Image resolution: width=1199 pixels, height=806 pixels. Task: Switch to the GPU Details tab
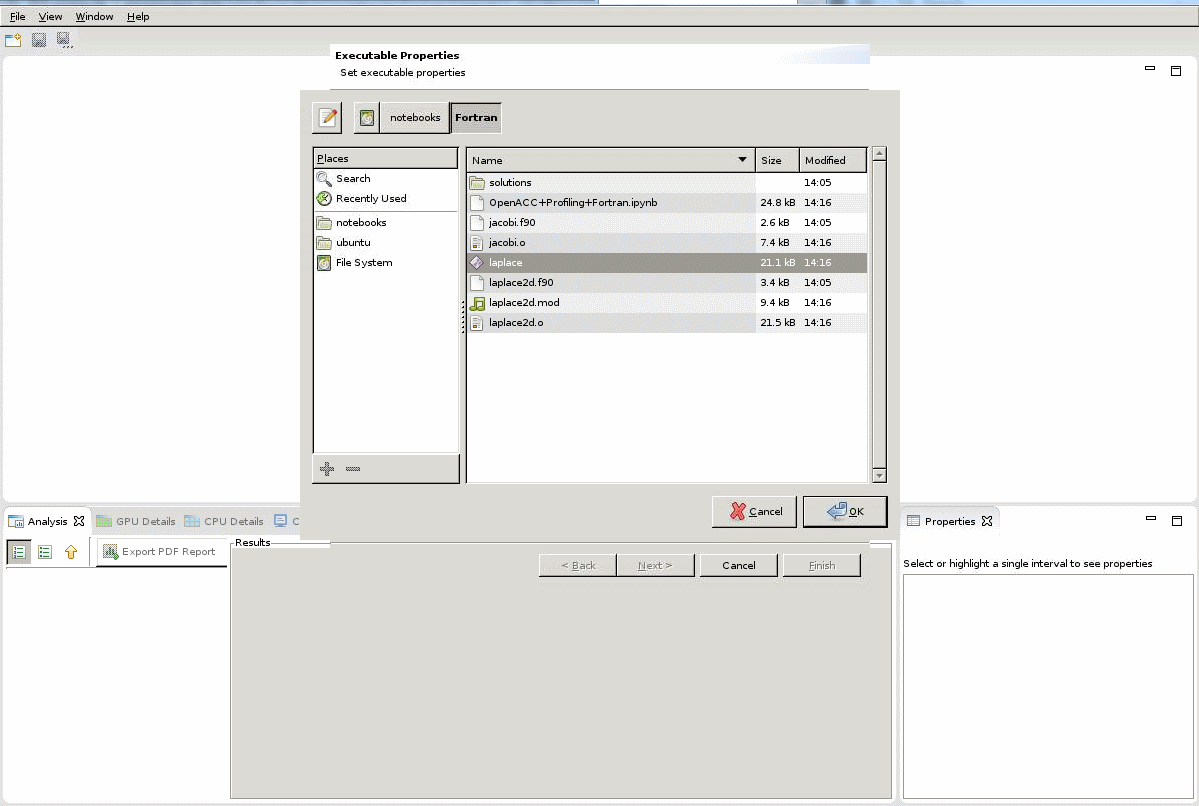point(136,521)
